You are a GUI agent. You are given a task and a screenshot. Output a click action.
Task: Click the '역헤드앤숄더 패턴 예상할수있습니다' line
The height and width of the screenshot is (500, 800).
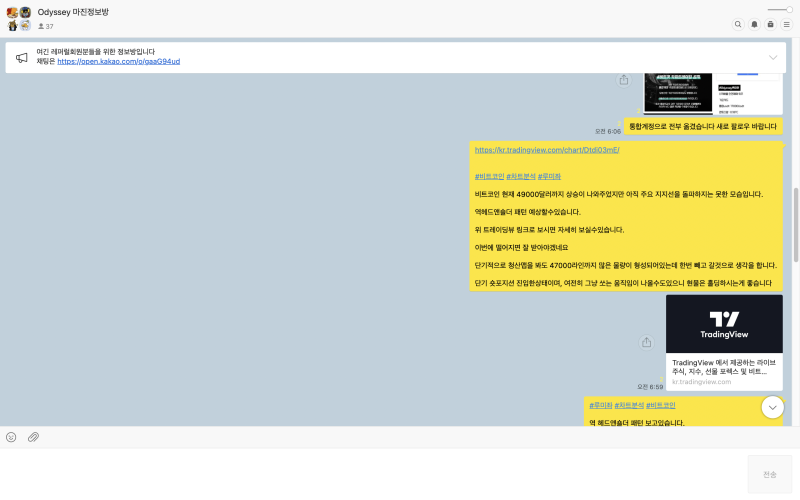(528, 212)
